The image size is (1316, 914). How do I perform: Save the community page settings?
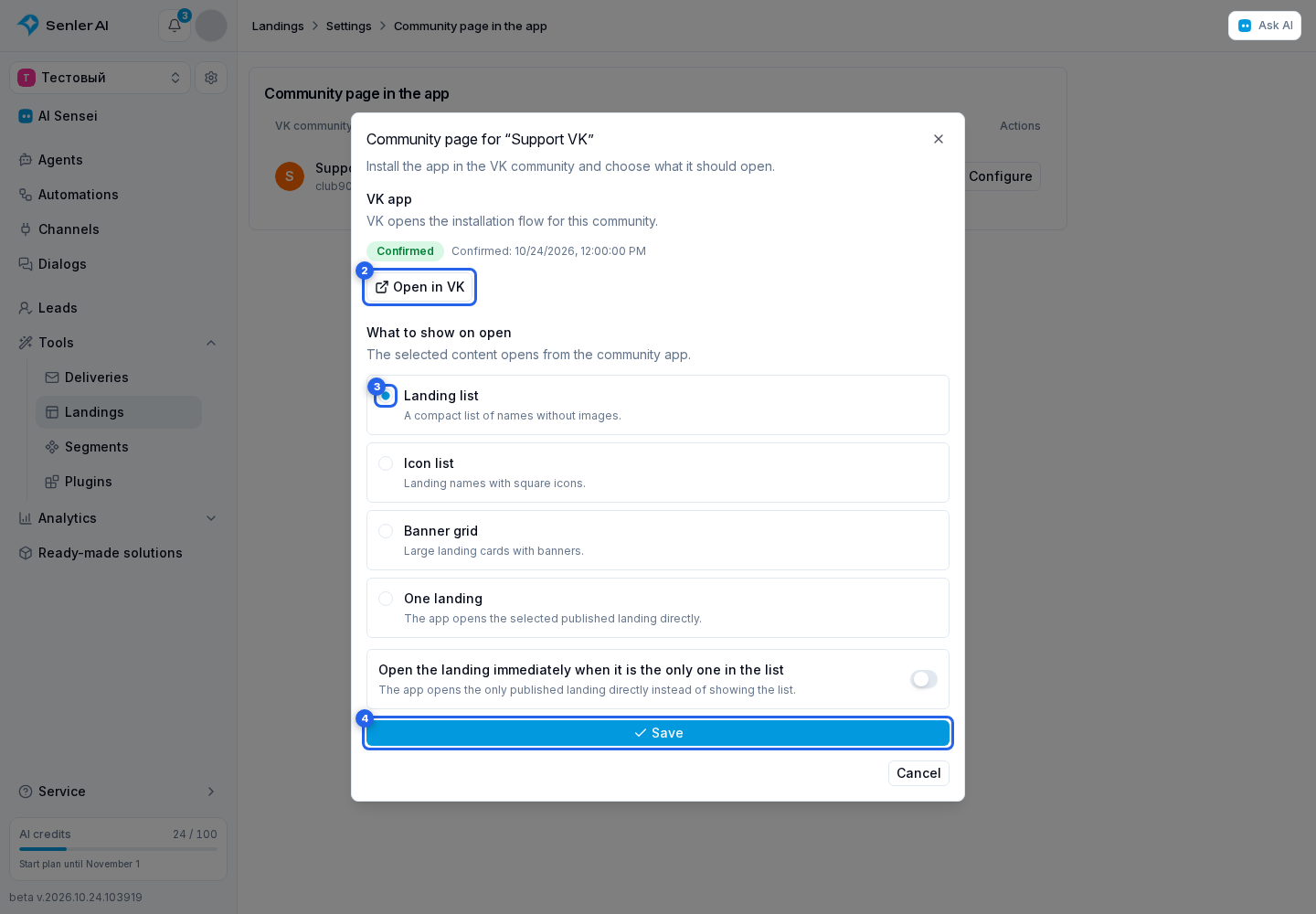pos(658,733)
